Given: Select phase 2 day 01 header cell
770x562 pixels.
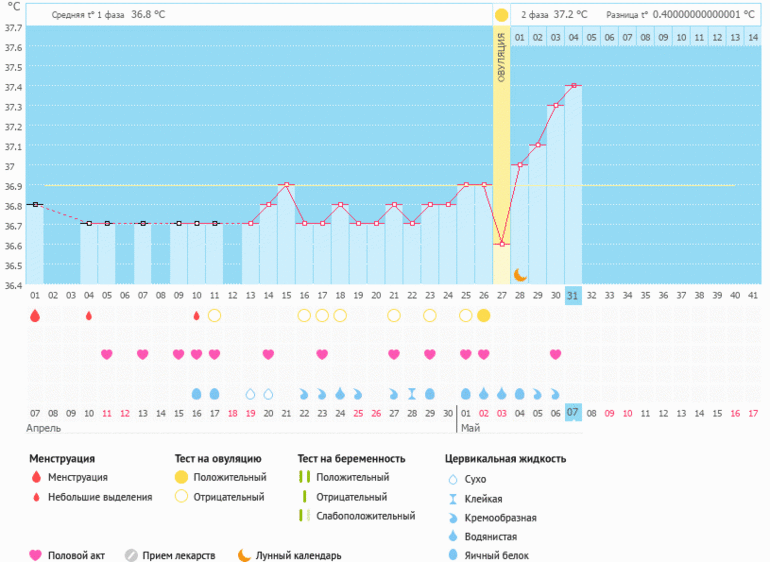Looking at the screenshot, I should click(x=520, y=37).
